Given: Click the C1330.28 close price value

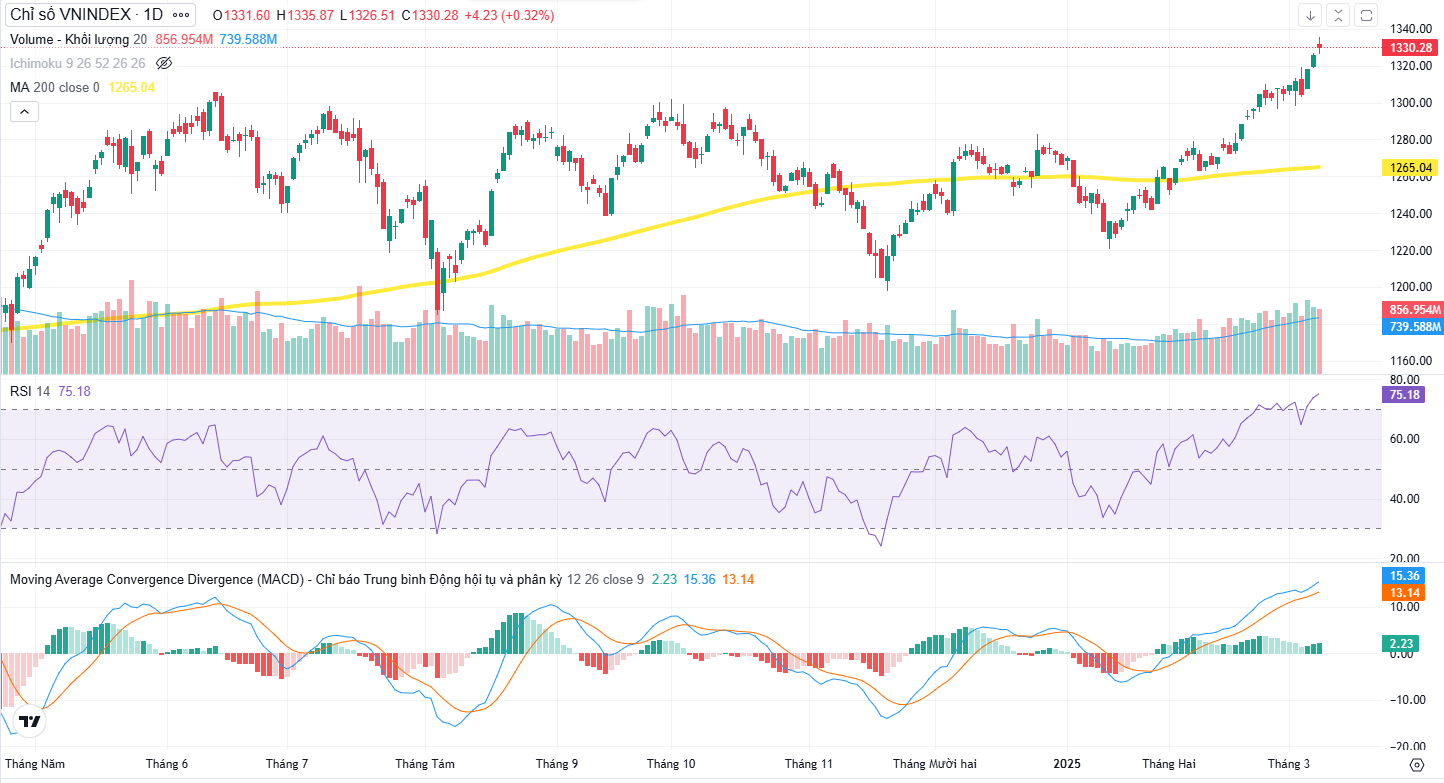Looking at the screenshot, I should pos(429,15).
